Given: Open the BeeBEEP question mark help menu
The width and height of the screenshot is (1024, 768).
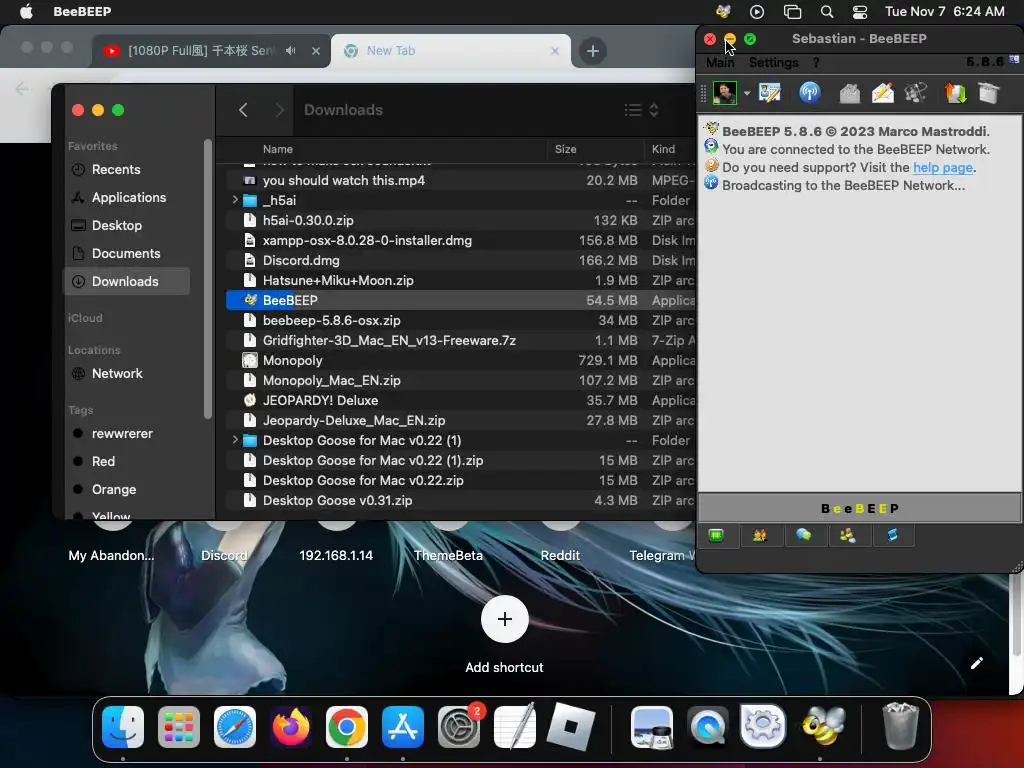Looking at the screenshot, I should (816, 63).
